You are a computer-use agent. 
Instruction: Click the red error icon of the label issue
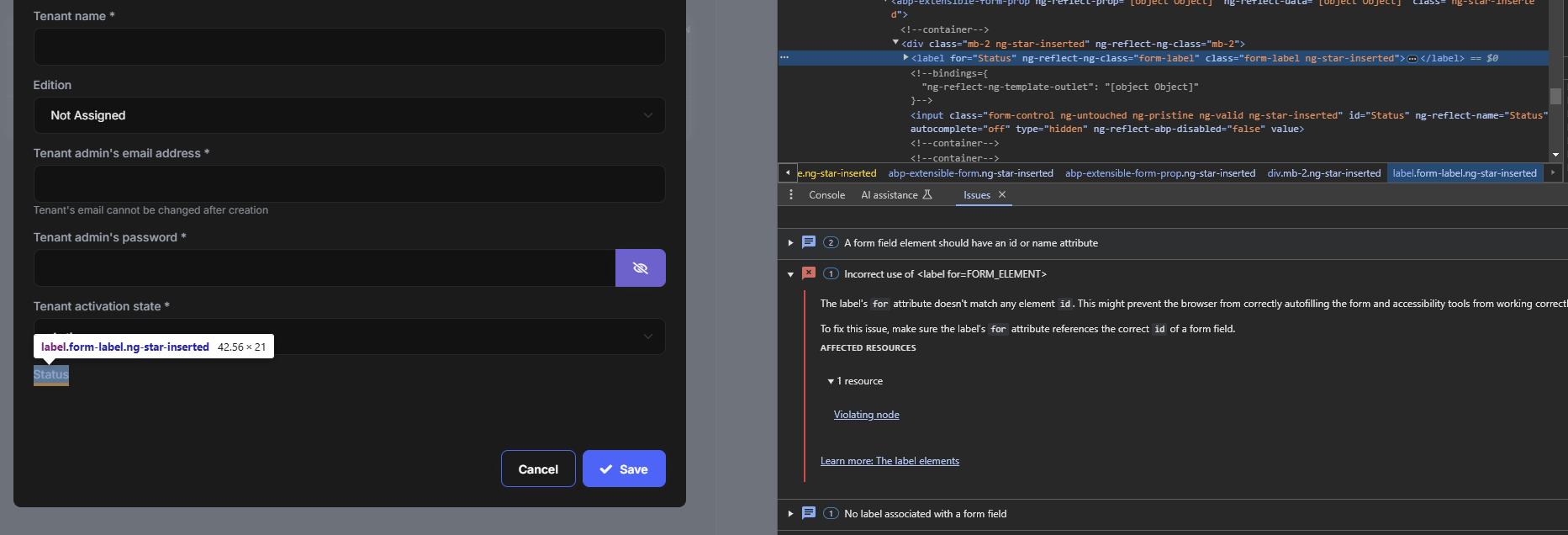809,273
